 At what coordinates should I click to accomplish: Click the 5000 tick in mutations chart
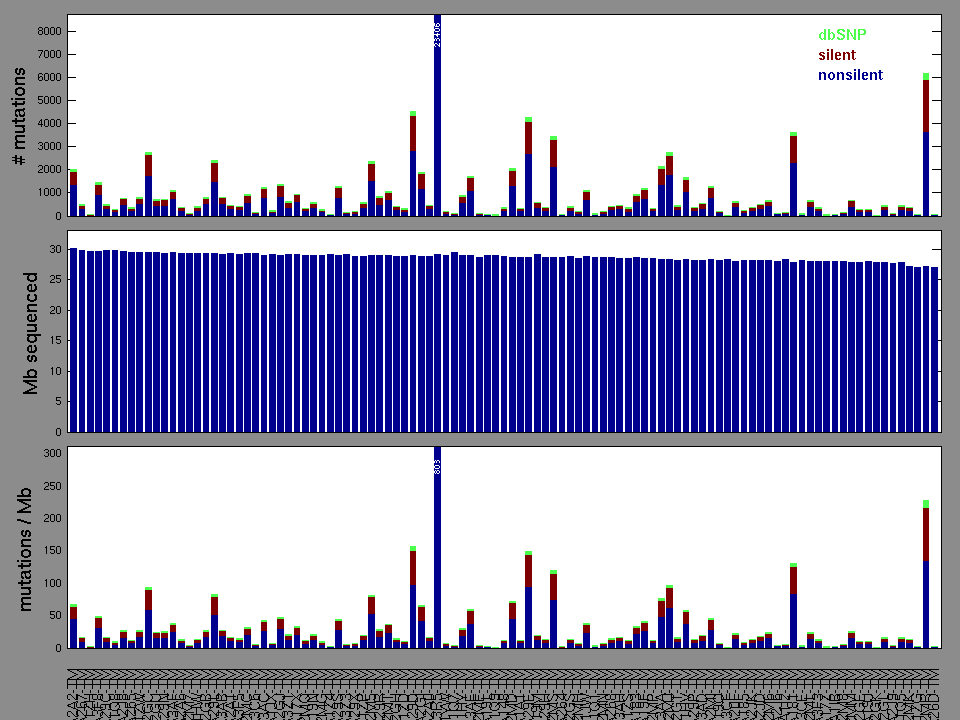[x=46, y=100]
